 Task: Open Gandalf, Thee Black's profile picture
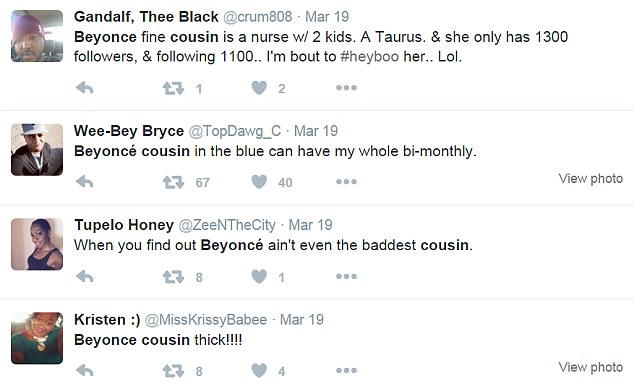(37, 36)
